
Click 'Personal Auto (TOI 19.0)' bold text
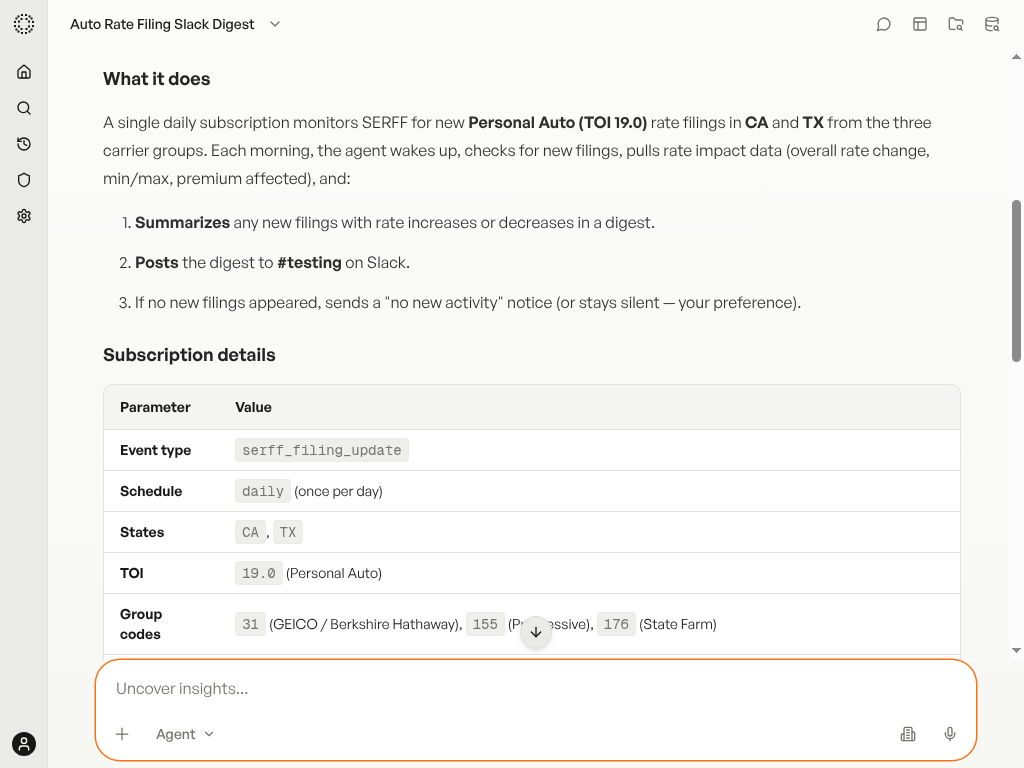(x=558, y=123)
